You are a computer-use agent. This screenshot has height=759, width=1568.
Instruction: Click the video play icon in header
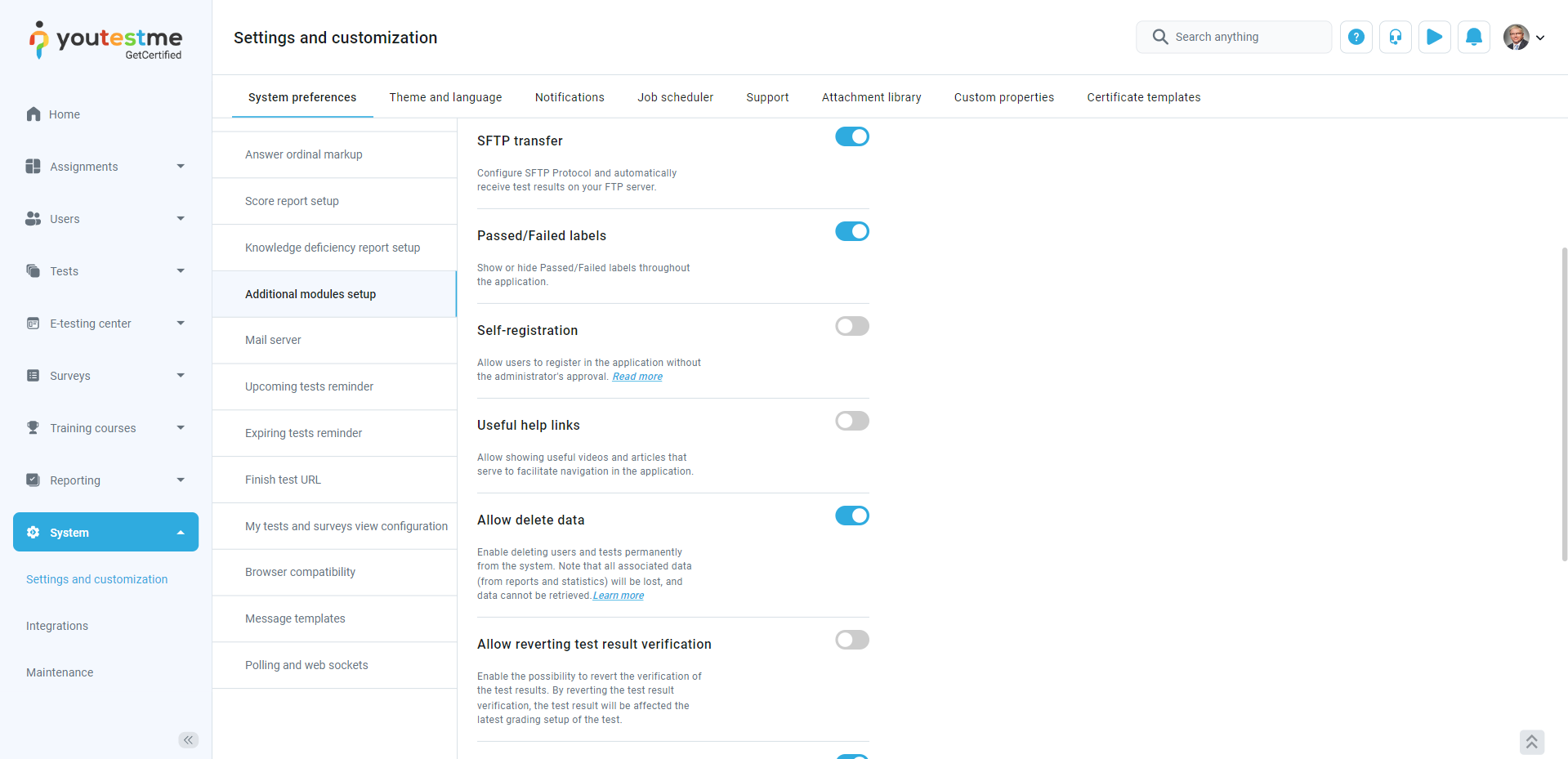click(x=1434, y=37)
